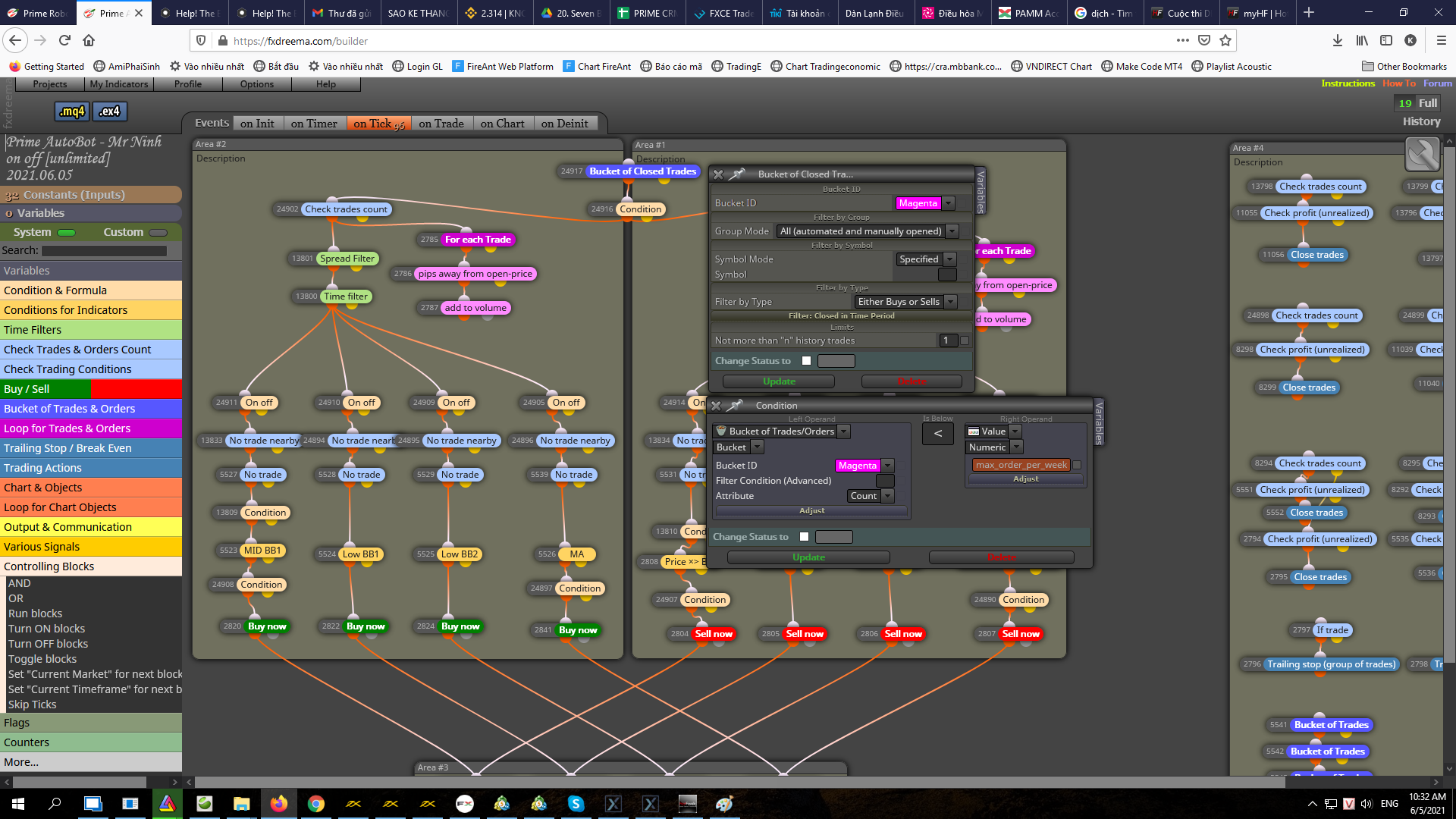Switch to on Trade event tab
Image resolution: width=1456 pixels, height=819 pixels.
click(441, 124)
